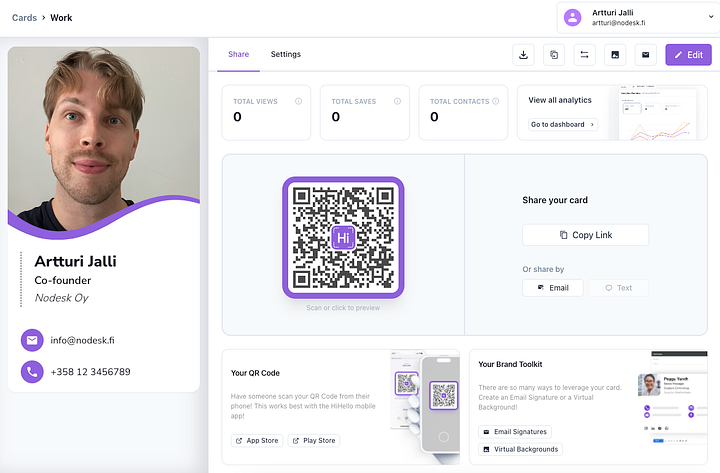Screen dimensions: 720x473
Task: Click the Total Views info icon
Action: click(298, 101)
